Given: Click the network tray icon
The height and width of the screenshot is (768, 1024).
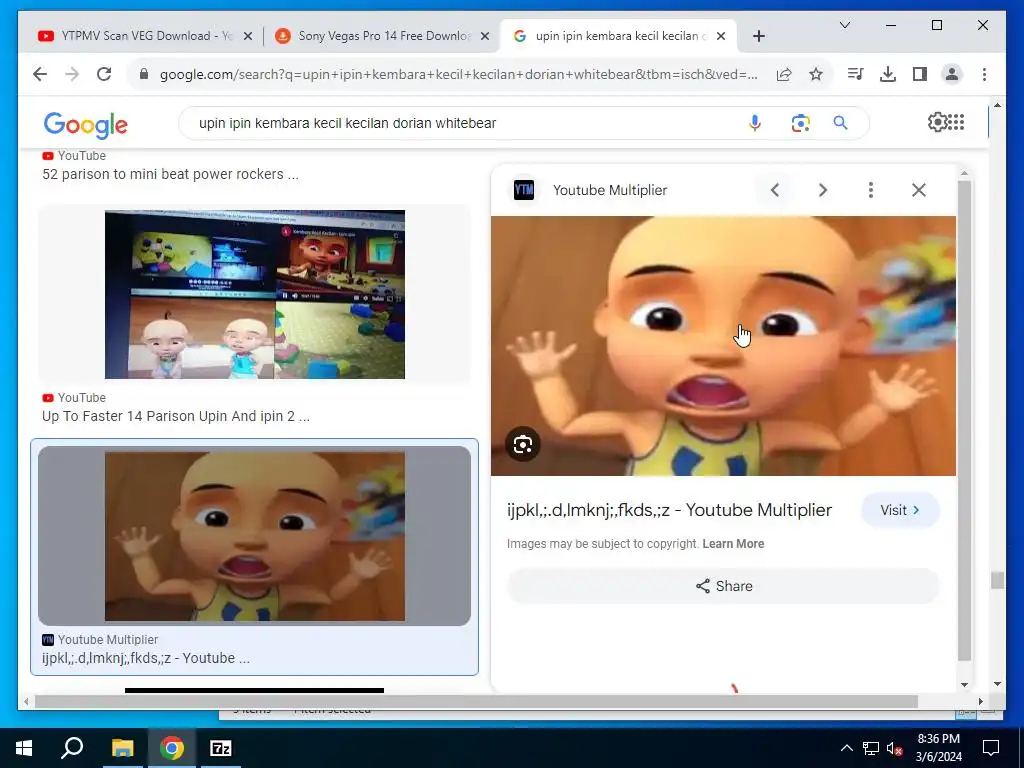Looking at the screenshot, I should (871, 748).
